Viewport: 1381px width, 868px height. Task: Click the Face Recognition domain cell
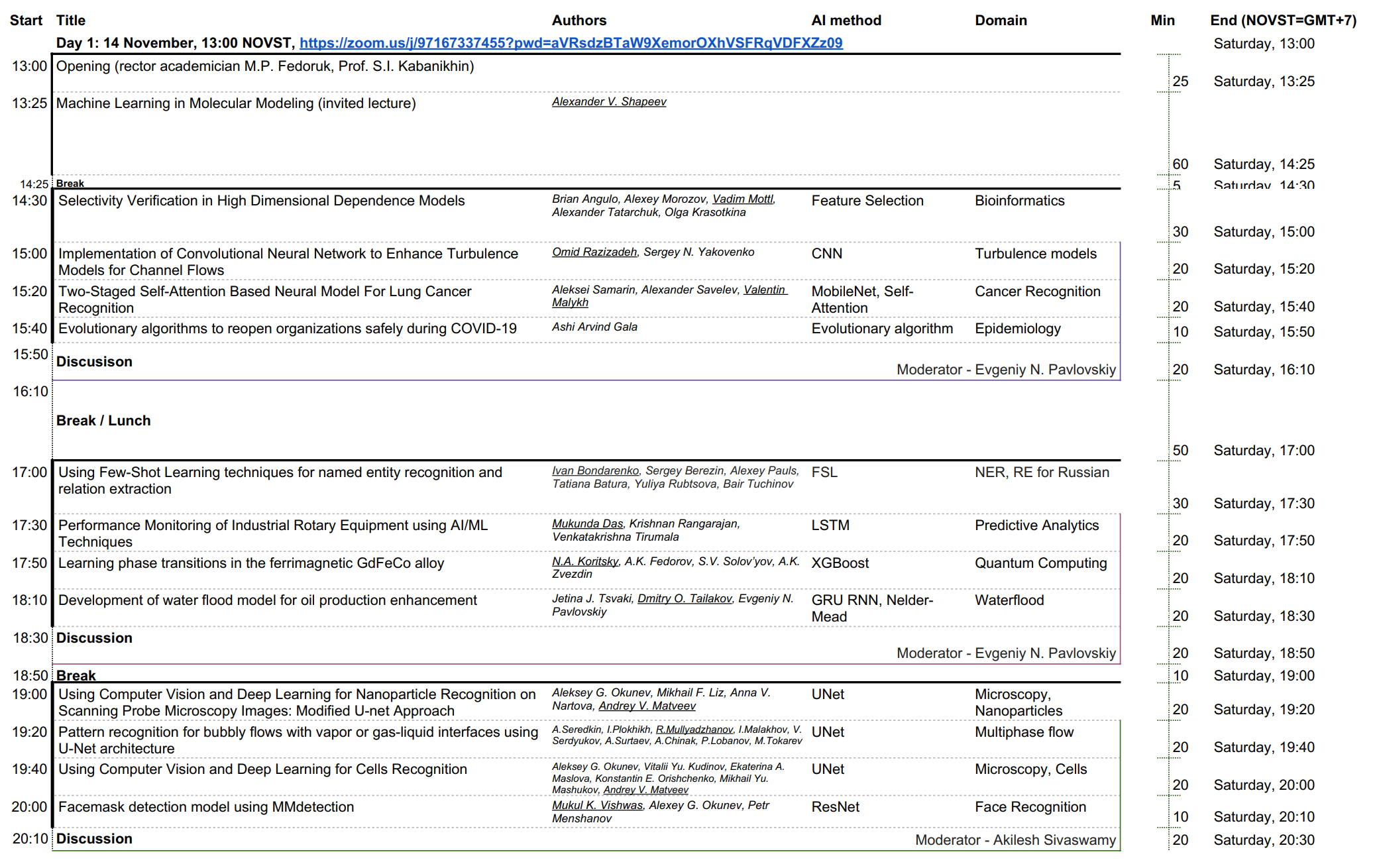pyautogui.click(x=1030, y=807)
